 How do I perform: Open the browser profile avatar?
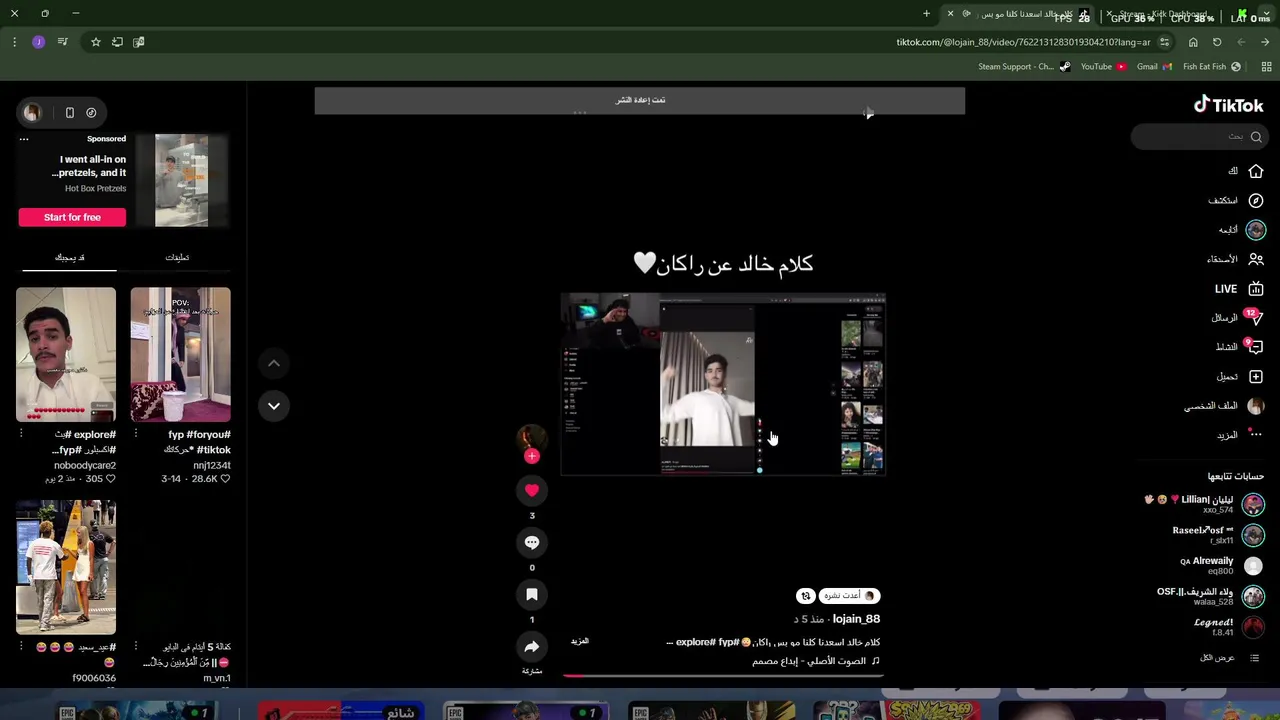click(x=38, y=42)
